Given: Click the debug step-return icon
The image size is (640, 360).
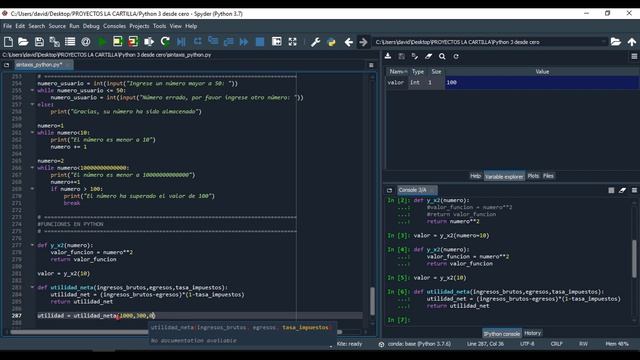Looking at the screenshot, I should click(229, 42).
